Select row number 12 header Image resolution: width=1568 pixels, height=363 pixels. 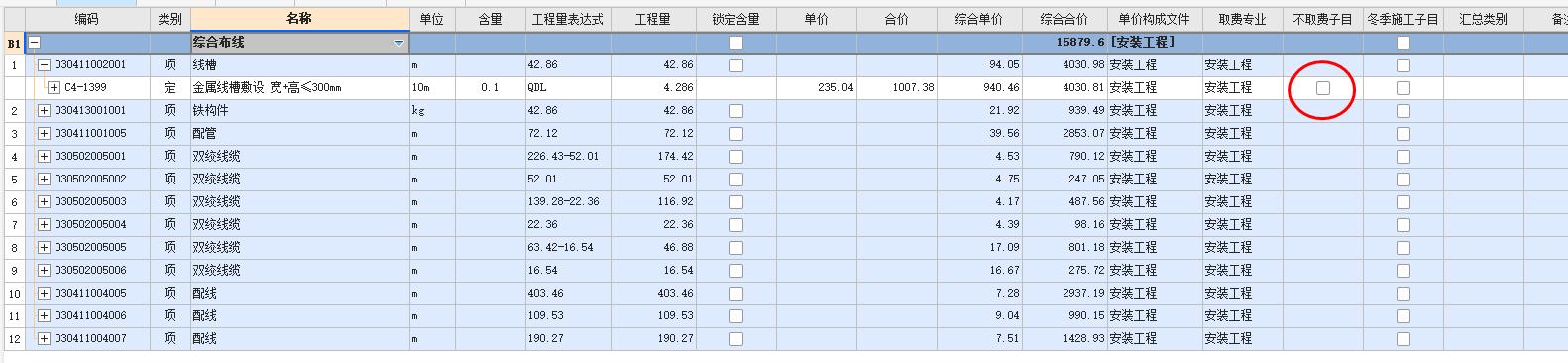(14, 338)
